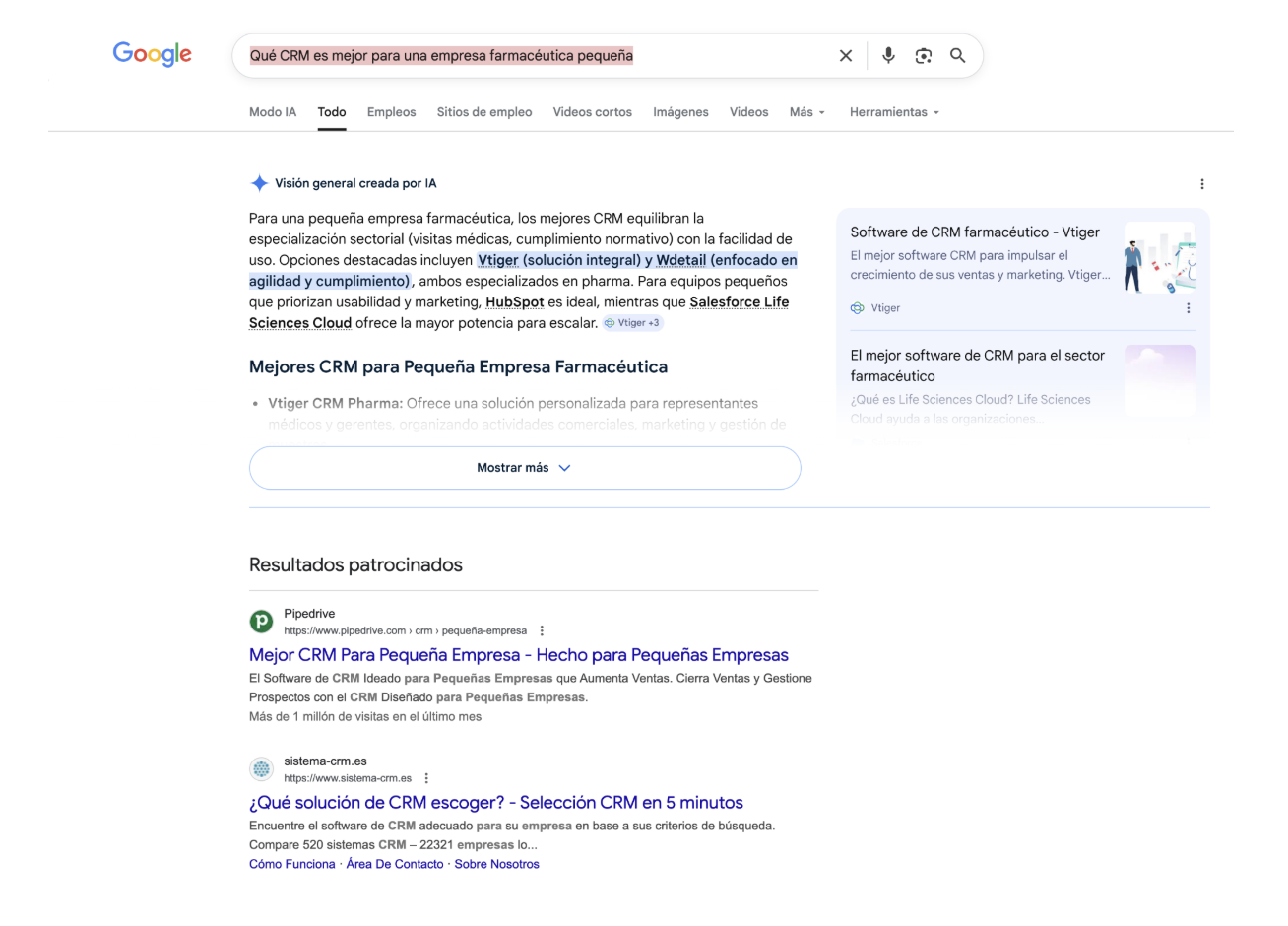This screenshot has width=1288, height=926.
Task: Click the AI overview sparkle icon
Action: point(259,183)
